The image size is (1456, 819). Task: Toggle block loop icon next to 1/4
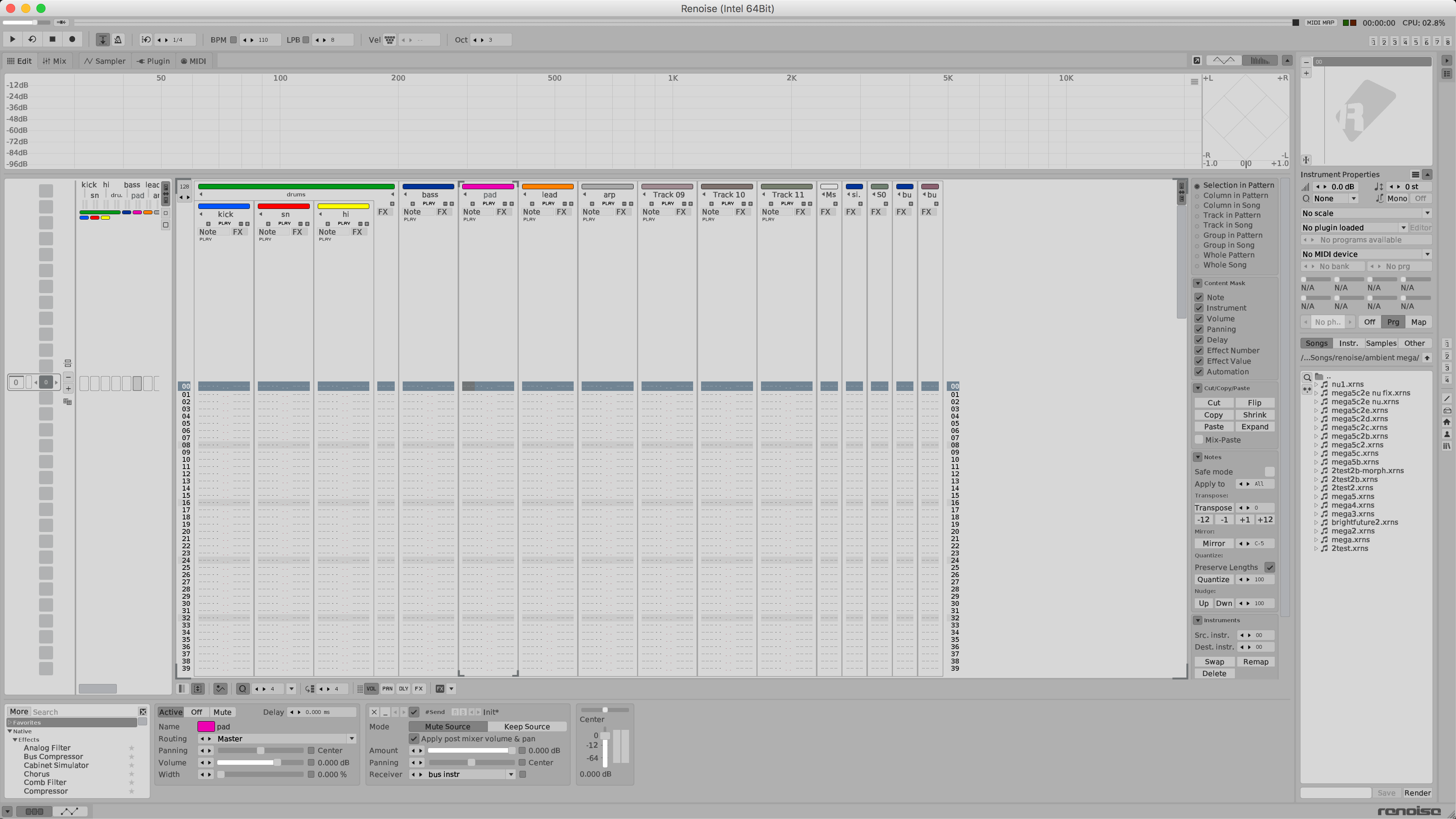click(x=146, y=39)
